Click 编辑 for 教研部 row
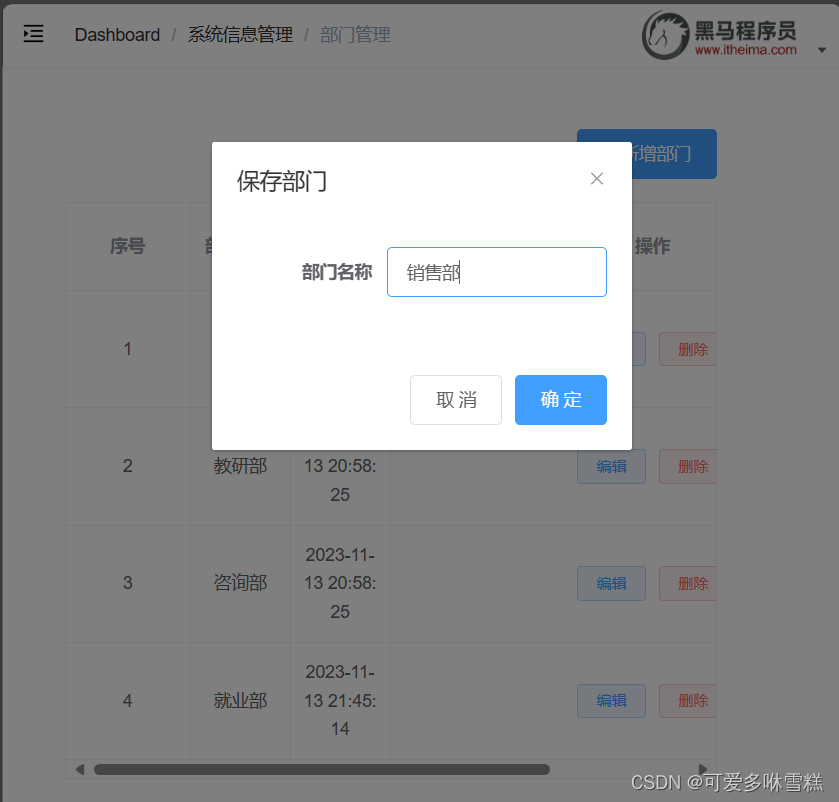 click(x=611, y=466)
